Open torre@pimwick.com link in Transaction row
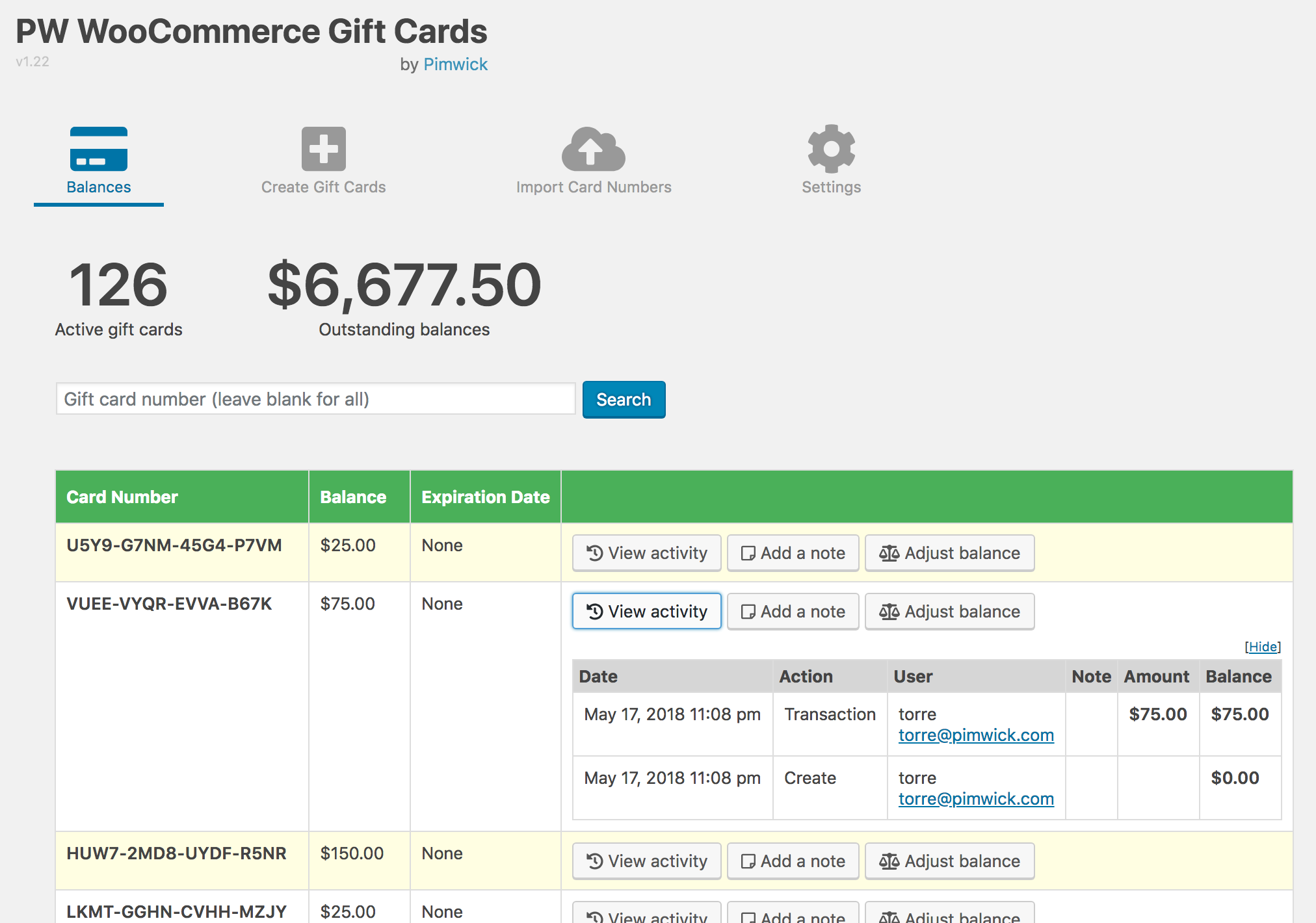The height and width of the screenshot is (923, 1316). (x=976, y=735)
